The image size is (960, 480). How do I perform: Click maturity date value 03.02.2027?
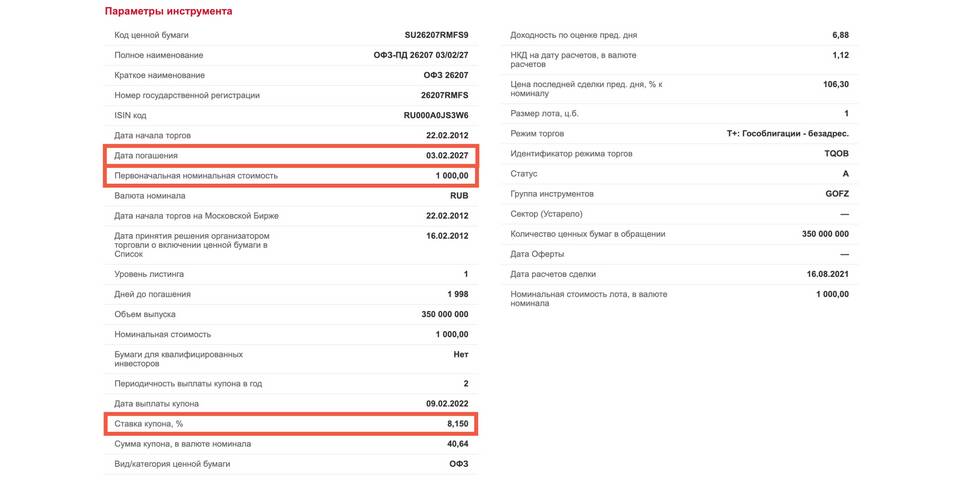[x=448, y=156]
